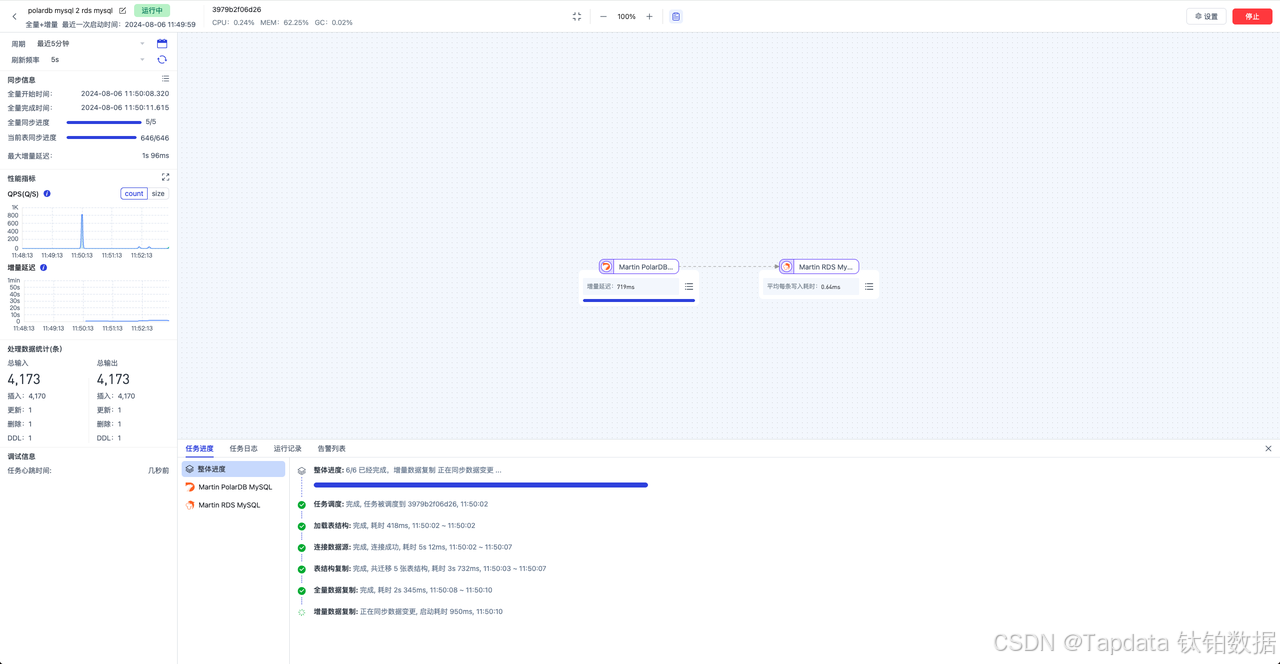This screenshot has height=664, width=1280.
Task: Select the Martin RDS My... target node
Action: coord(819,267)
